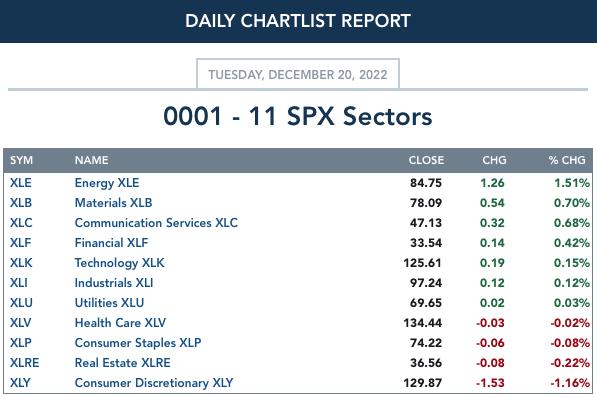This screenshot has width=597, height=398.
Task: Select Communication Services XLC link
Action: [x=156, y=223]
